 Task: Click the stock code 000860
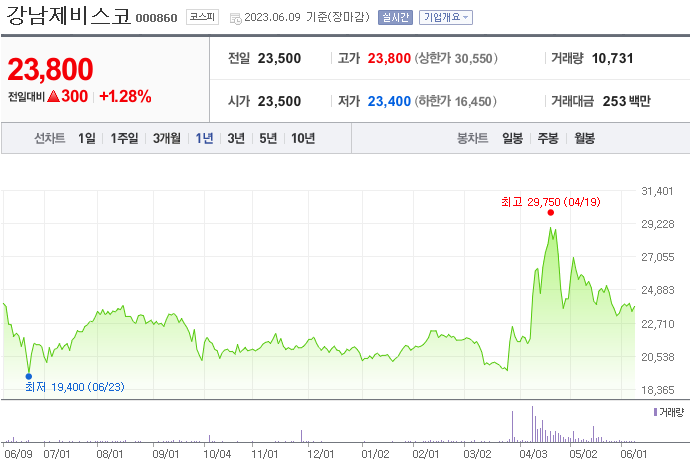pos(156,18)
